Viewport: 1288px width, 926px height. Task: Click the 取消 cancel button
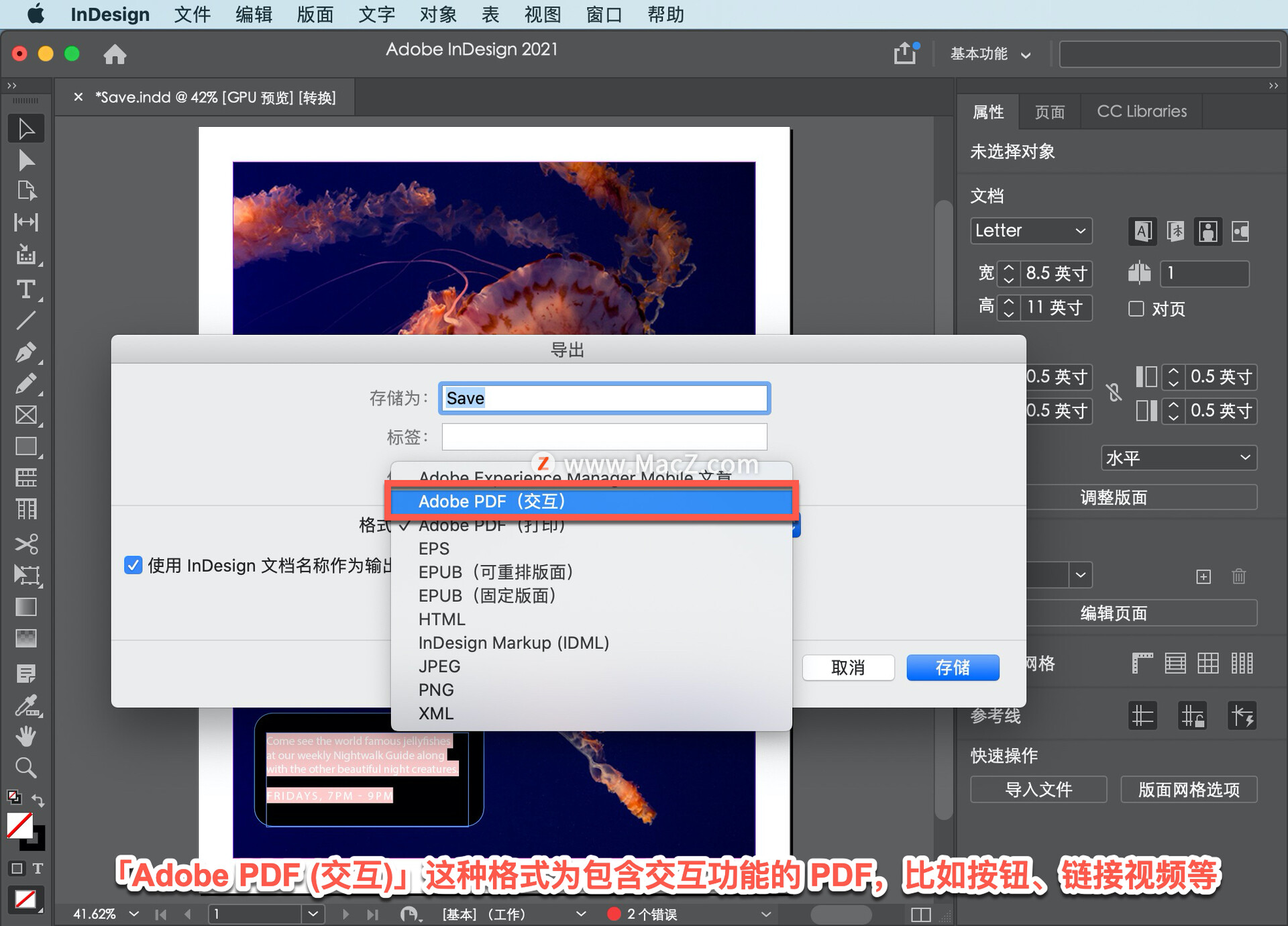click(848, 668)
